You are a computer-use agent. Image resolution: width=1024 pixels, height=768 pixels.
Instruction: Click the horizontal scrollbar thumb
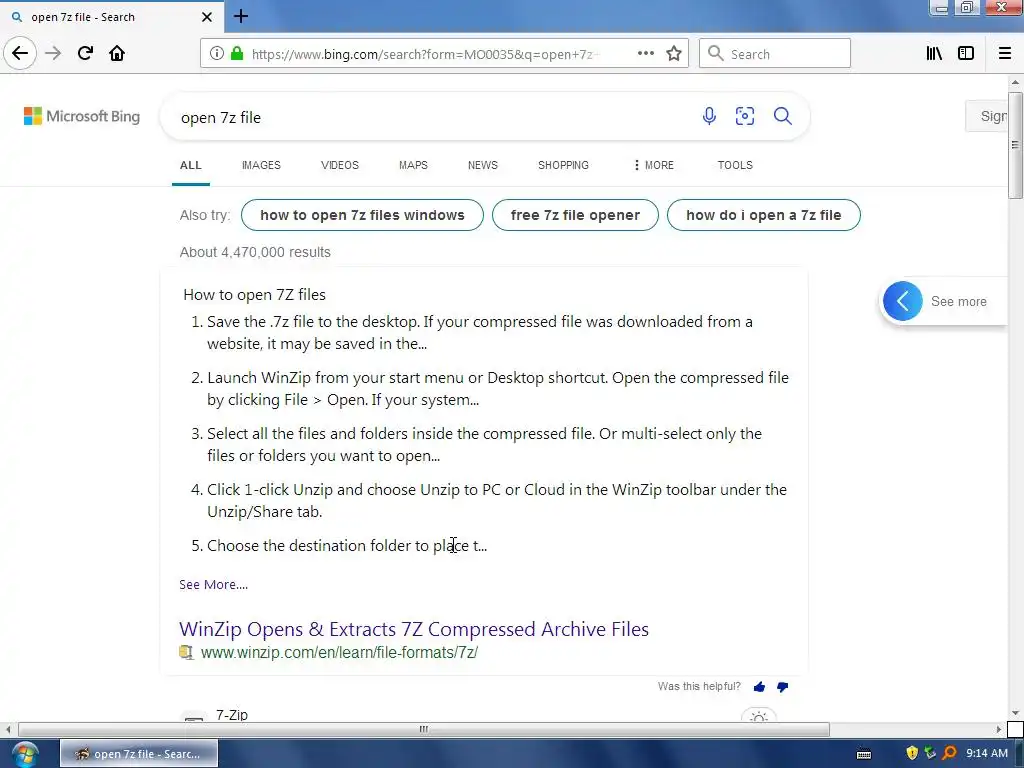coord(424,729)
